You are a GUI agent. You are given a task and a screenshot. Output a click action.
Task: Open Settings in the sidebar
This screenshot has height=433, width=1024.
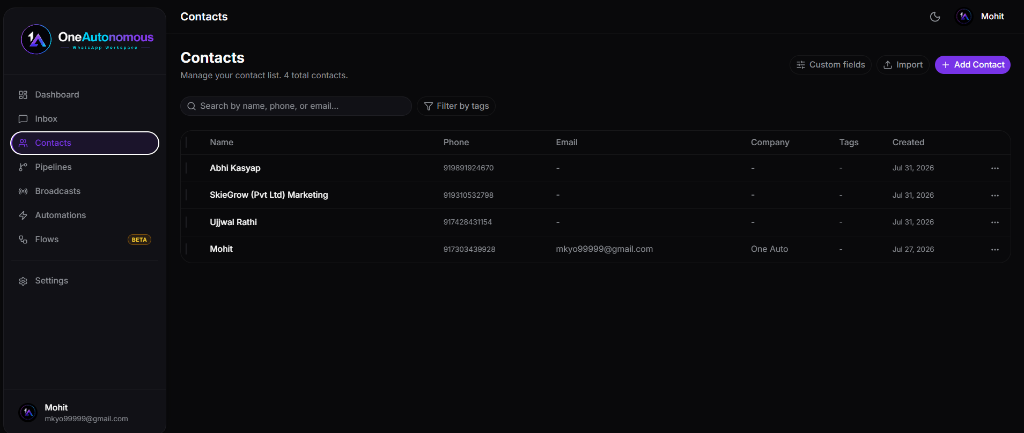click(85, 281)
